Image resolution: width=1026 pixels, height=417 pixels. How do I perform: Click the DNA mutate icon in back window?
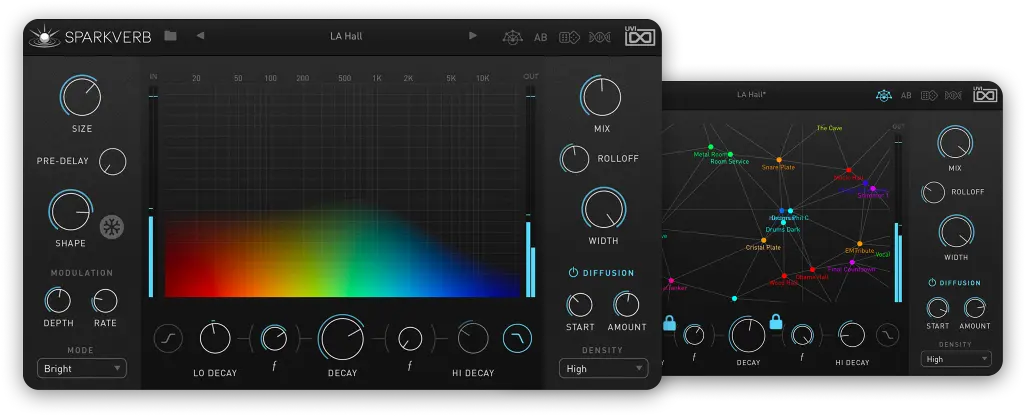(953, 96)
